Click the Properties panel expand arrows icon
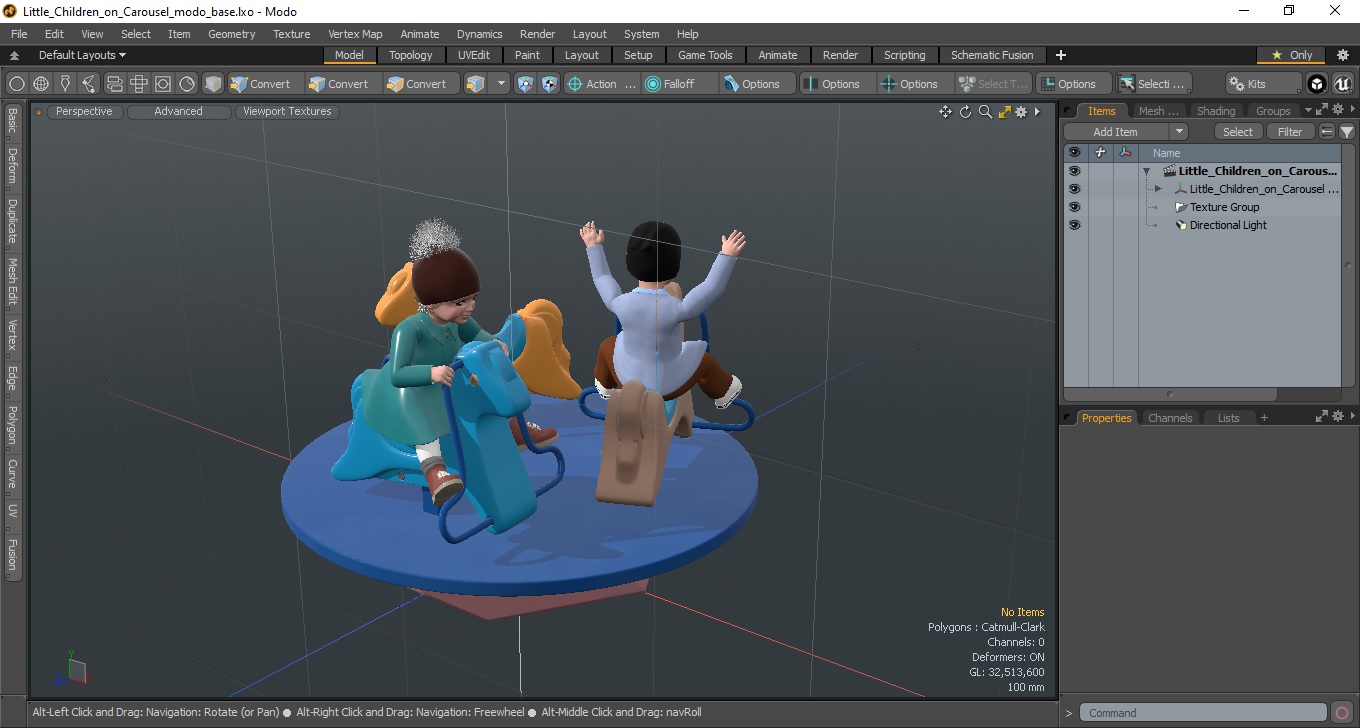This screenshot has height=728, width=1360. [x=1321, y=417]
